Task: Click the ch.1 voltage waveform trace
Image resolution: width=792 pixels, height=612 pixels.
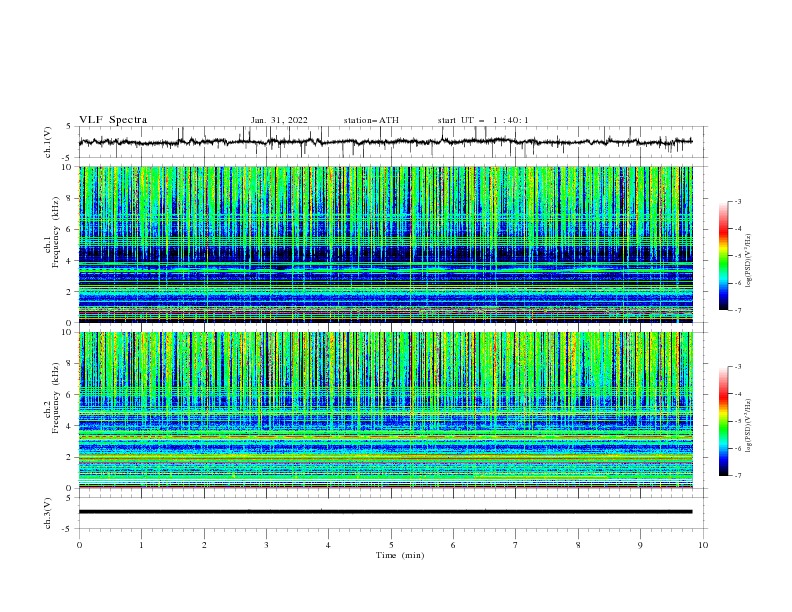Action: click(385, 142)
